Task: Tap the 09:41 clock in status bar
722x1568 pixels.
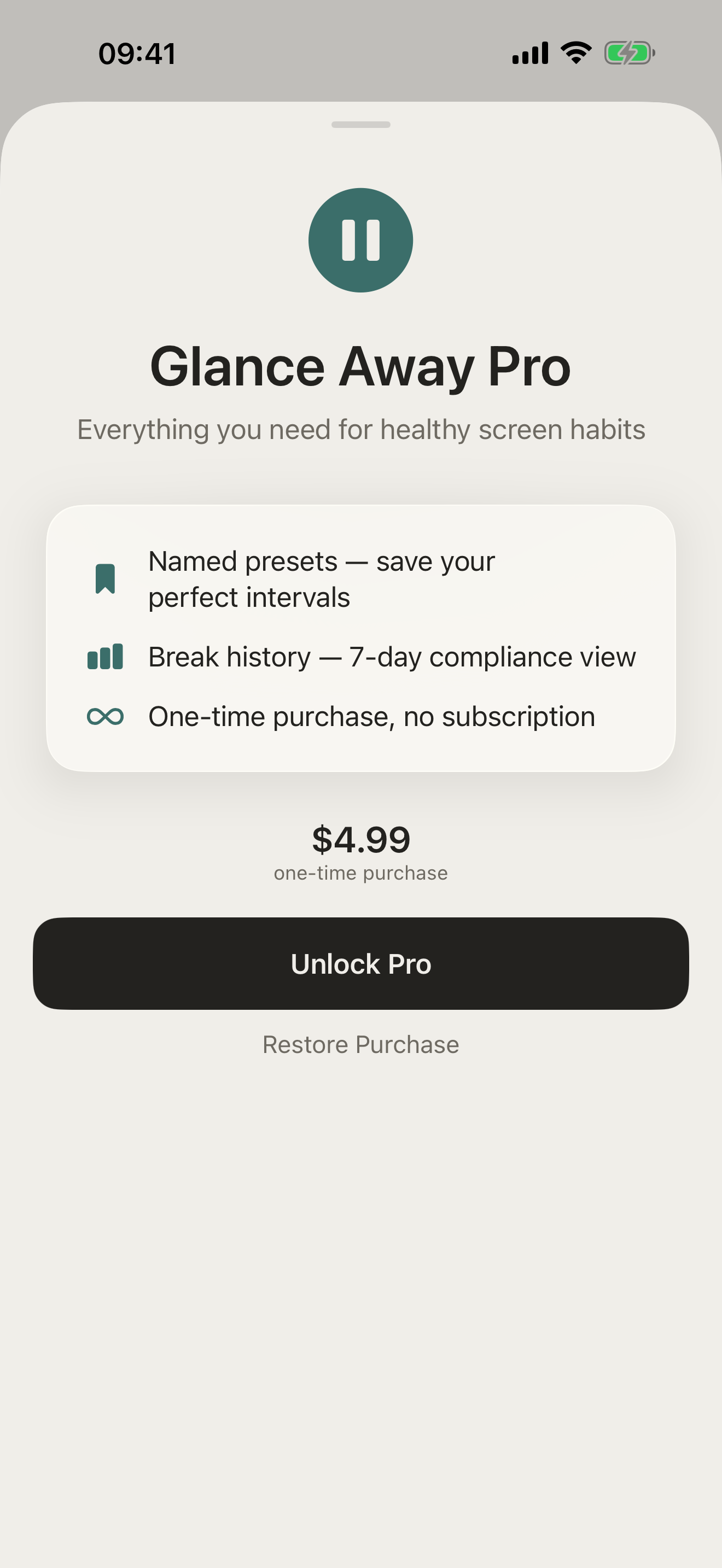Action: pos(137,54)
